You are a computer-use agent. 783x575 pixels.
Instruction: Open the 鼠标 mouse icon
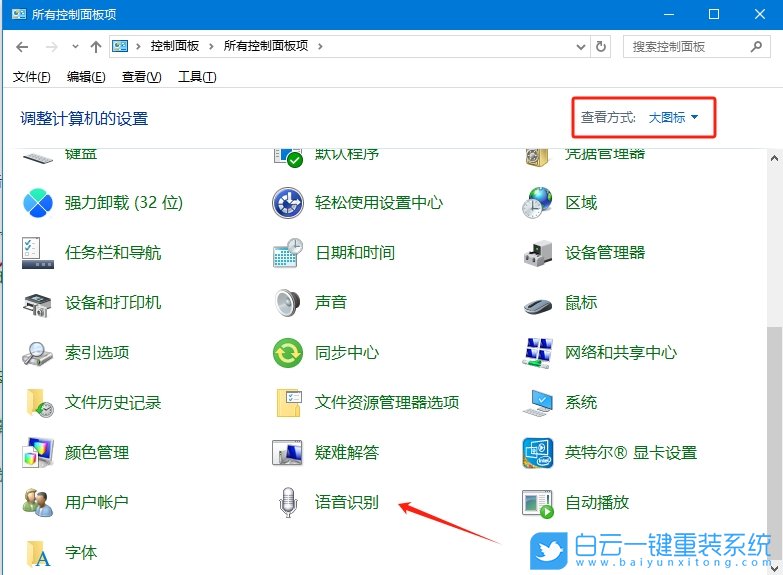pos(537,304)
